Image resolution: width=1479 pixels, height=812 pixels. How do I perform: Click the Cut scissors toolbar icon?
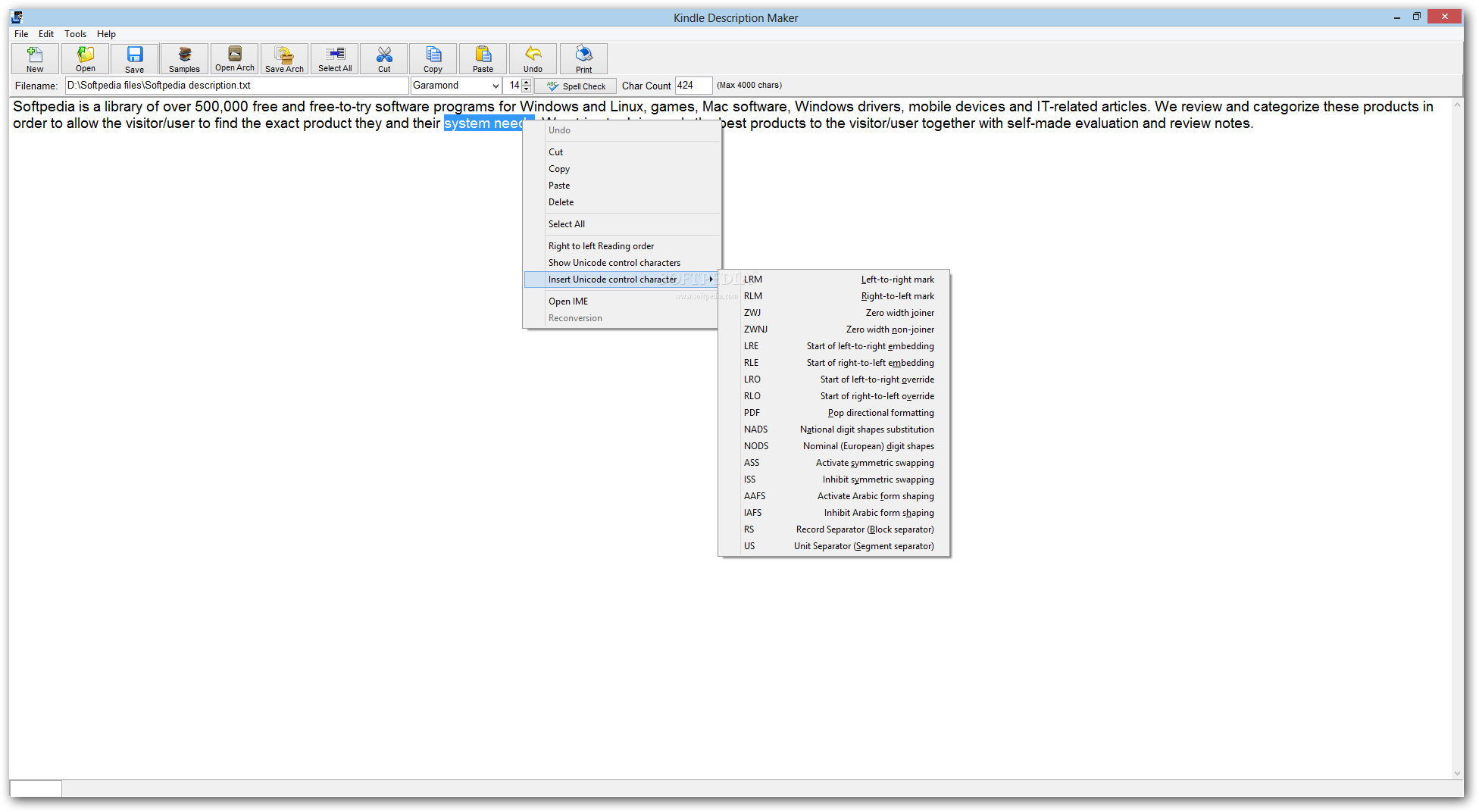(x=383, y=58)
